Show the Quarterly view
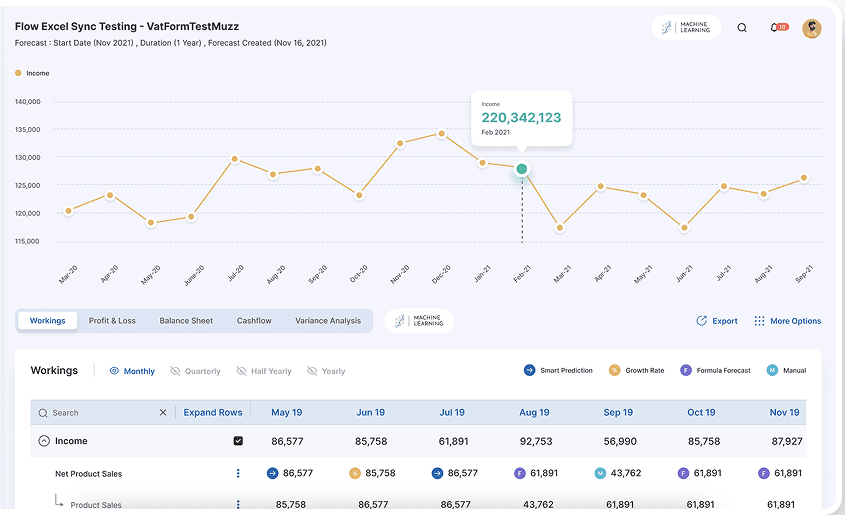 click(x=195, y=371)
